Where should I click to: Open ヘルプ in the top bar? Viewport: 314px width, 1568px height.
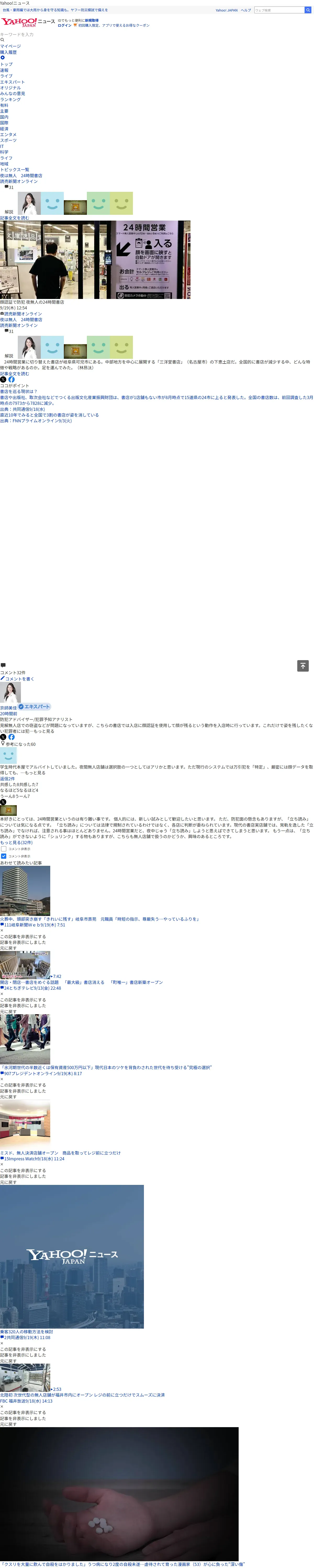[246, 10]
